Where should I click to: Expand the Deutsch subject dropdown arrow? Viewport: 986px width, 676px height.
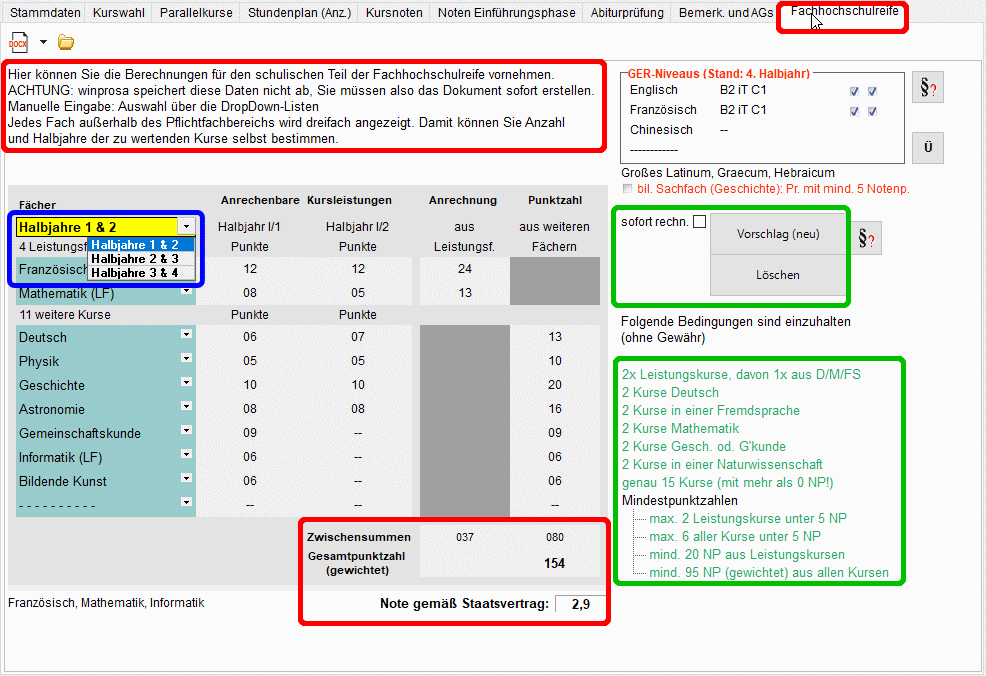[x=186, y=334]
